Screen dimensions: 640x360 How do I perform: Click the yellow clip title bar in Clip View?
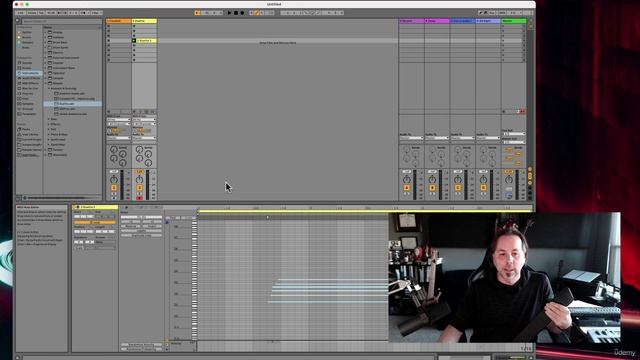point(95,207)
